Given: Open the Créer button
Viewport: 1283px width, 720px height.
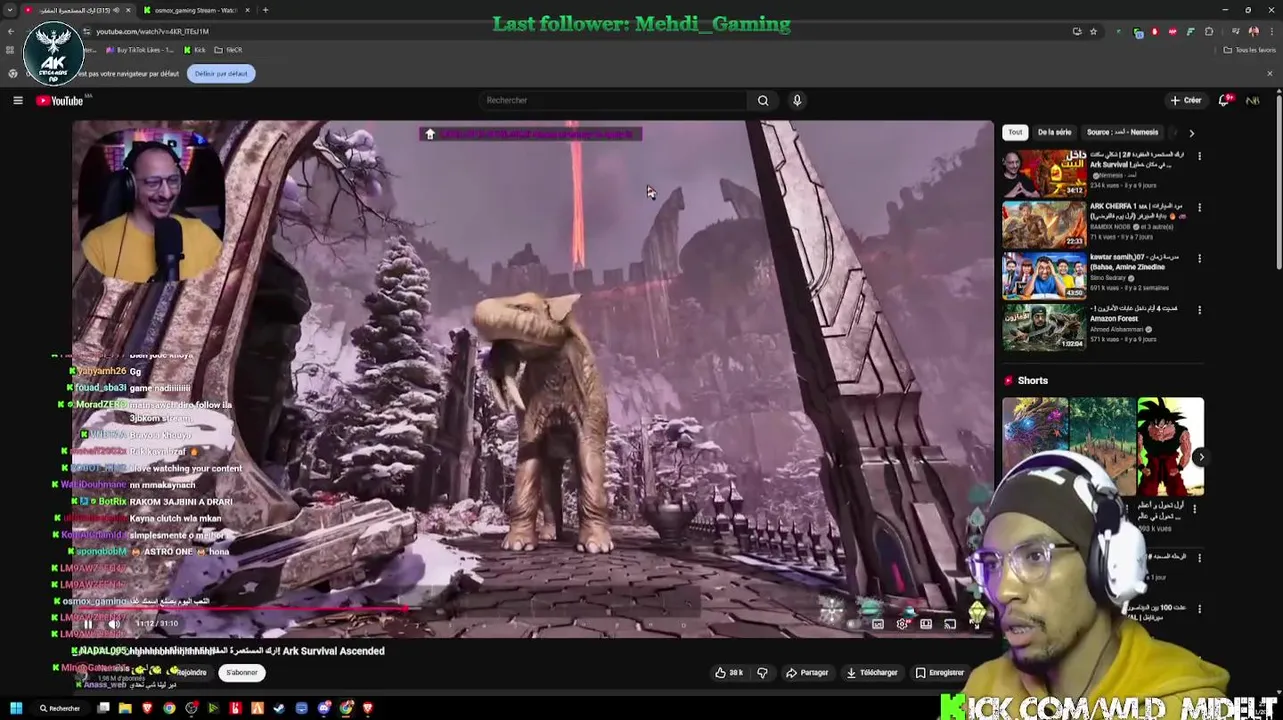Looking at the screenshot, I should [1186, 100].
